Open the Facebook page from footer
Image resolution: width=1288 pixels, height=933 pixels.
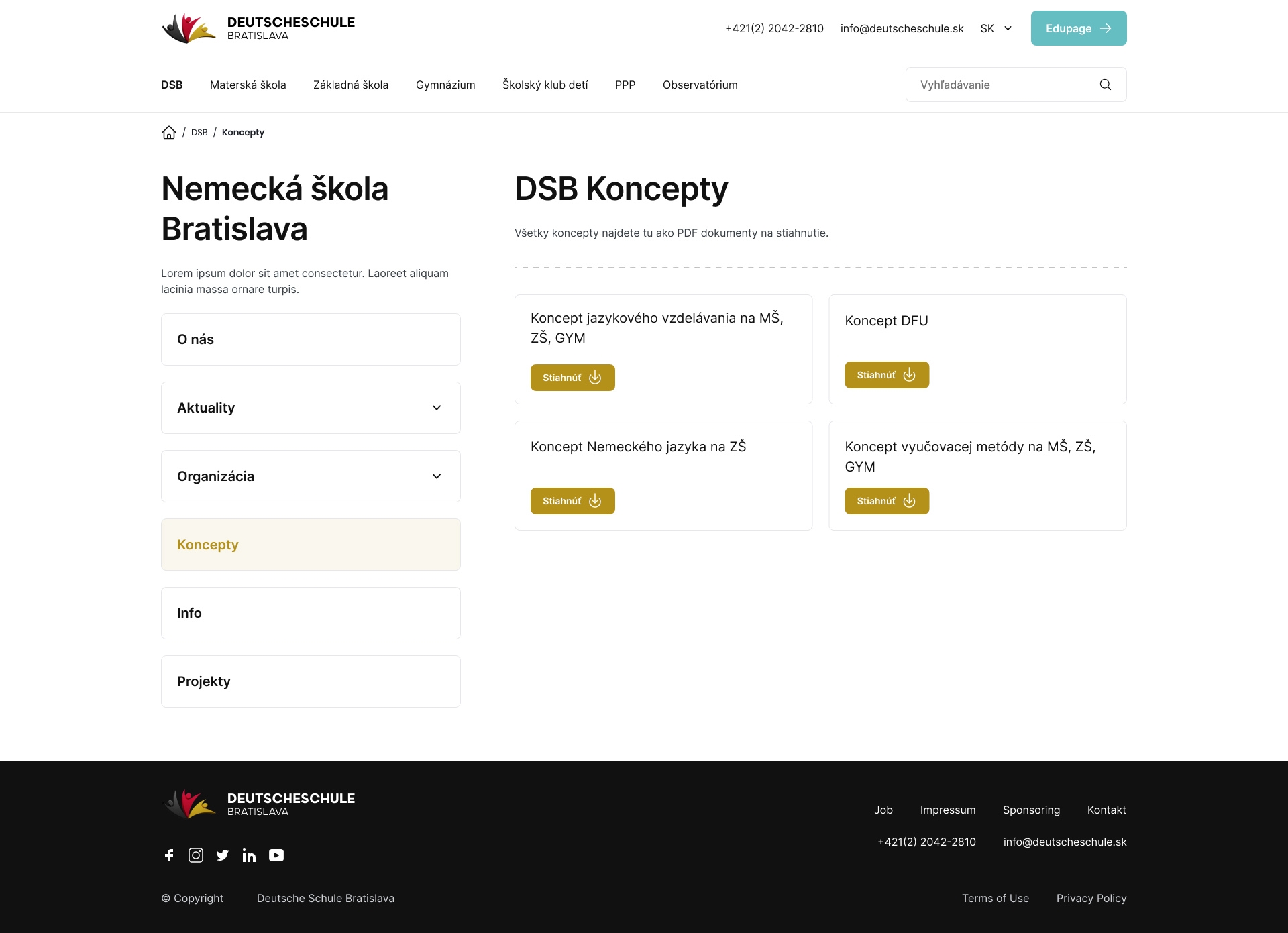(169, 855)
